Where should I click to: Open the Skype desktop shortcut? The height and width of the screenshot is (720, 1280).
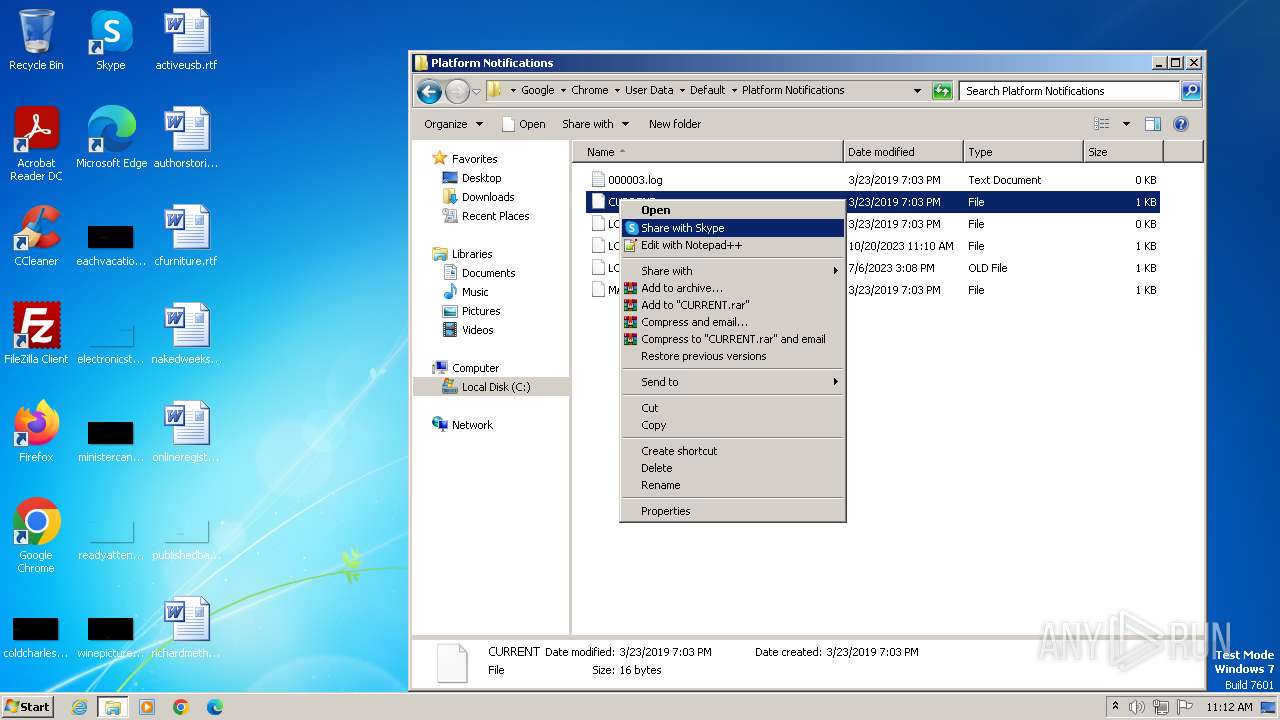110,40
